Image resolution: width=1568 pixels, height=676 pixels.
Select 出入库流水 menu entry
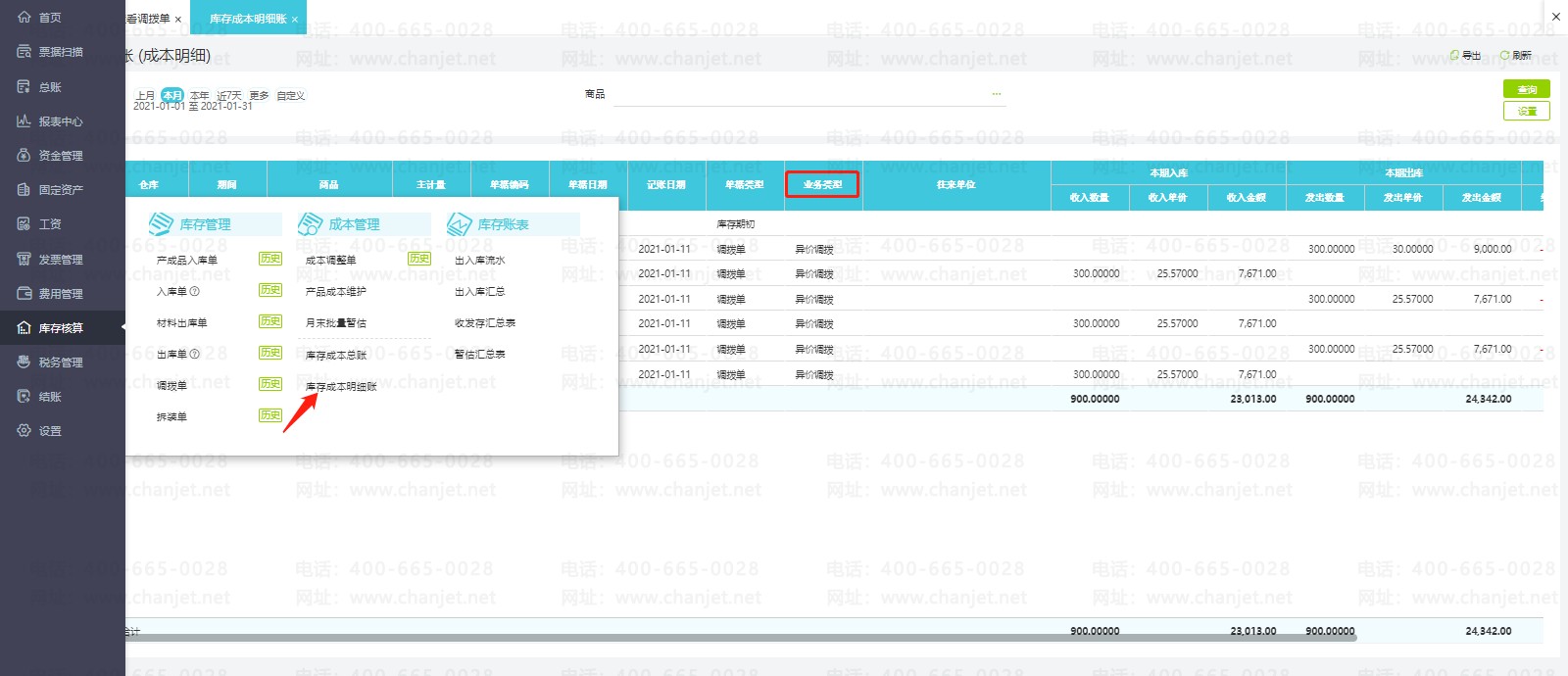(480, 261)
